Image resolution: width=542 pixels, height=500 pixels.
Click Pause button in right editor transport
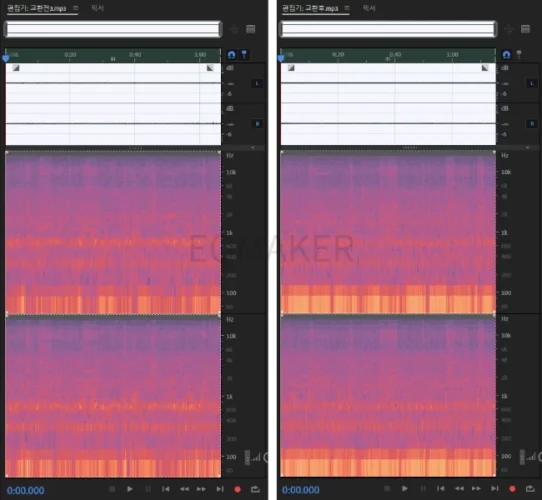(423, 489)
